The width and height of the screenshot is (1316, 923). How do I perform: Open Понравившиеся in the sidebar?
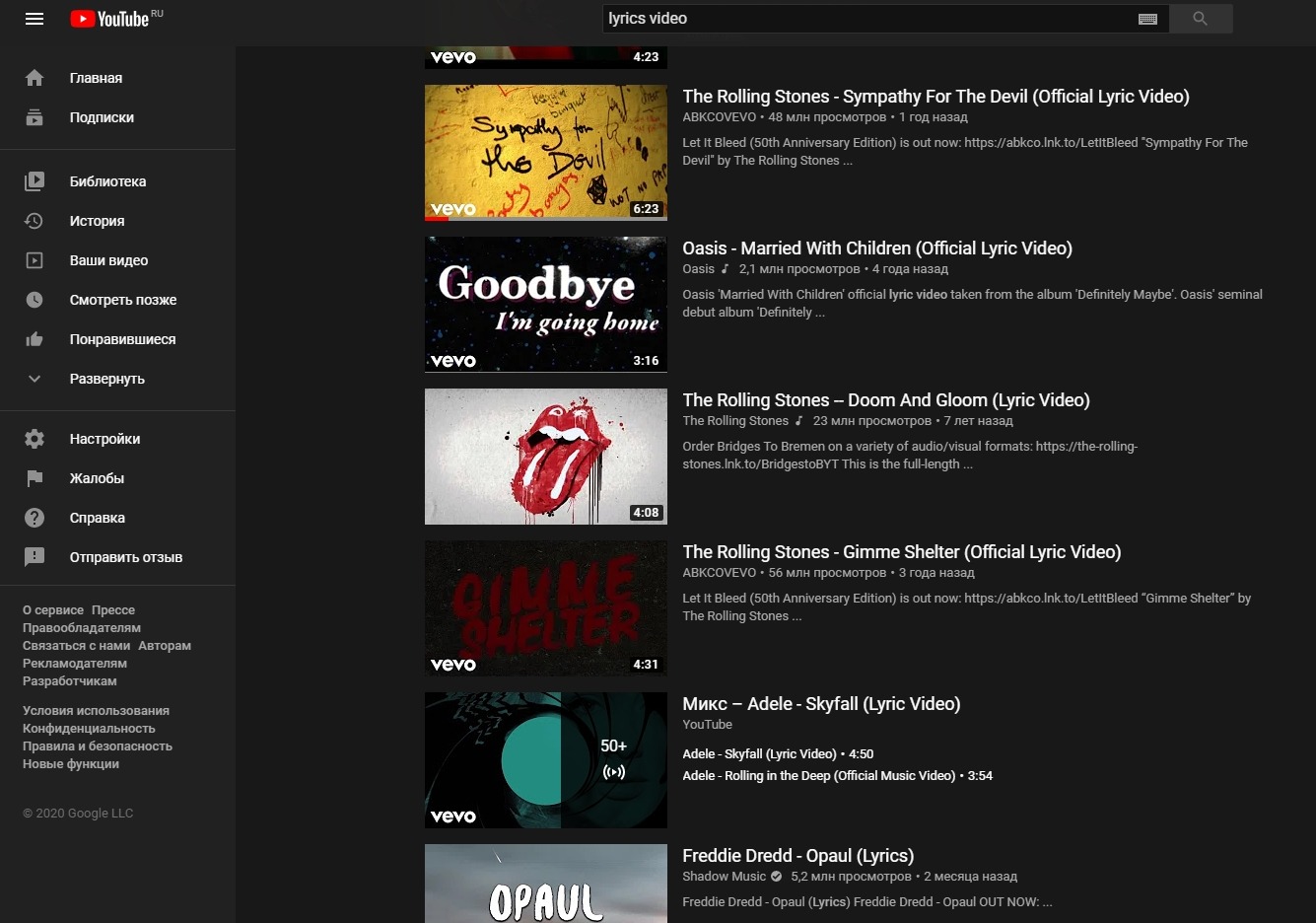click(x=118, y=339)
